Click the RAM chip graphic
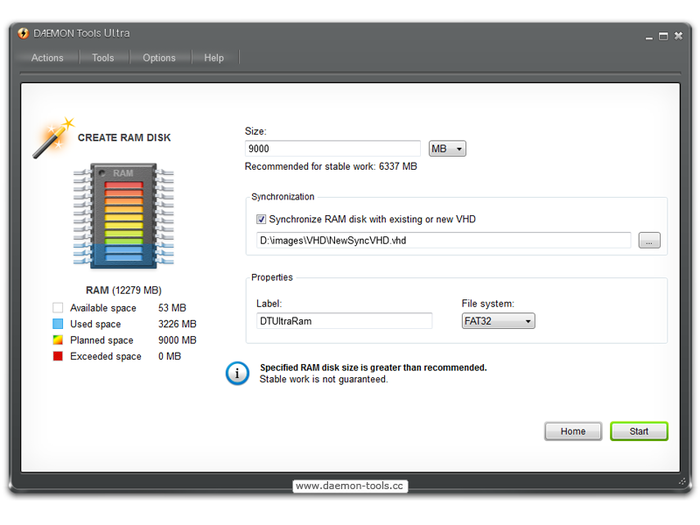 click(124, 216)
